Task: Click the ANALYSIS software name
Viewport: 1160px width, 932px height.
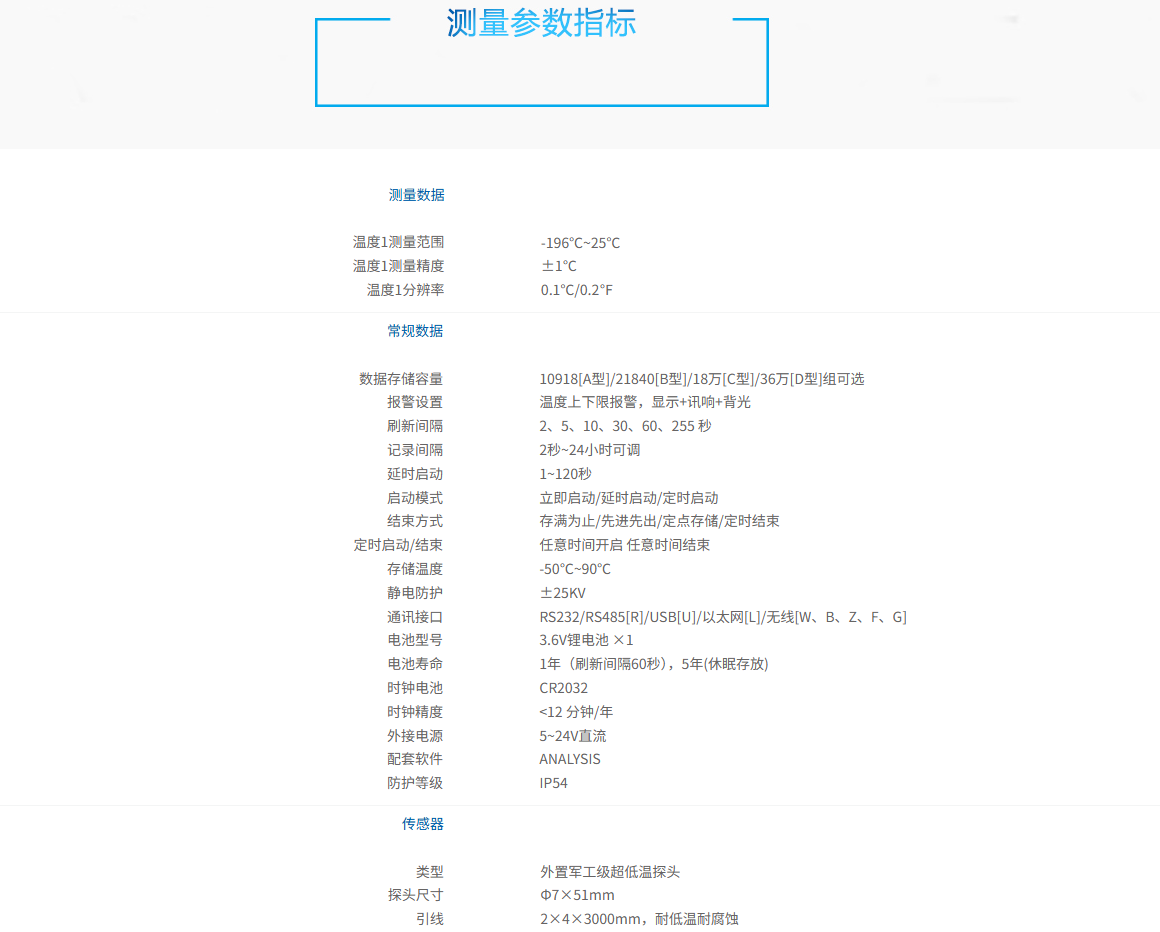Action: click(570, 759)
